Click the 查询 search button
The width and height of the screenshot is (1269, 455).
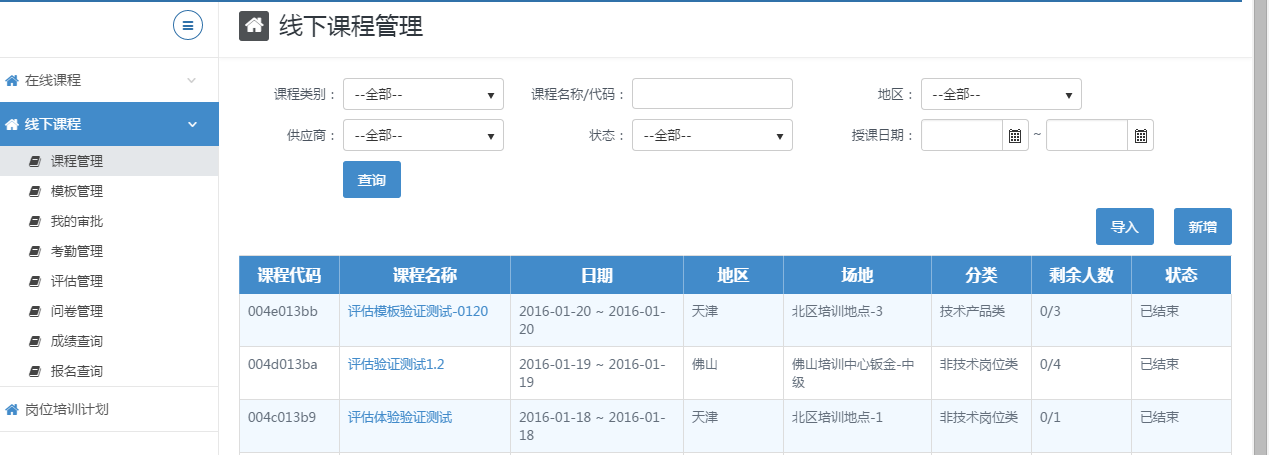[372, 179]
